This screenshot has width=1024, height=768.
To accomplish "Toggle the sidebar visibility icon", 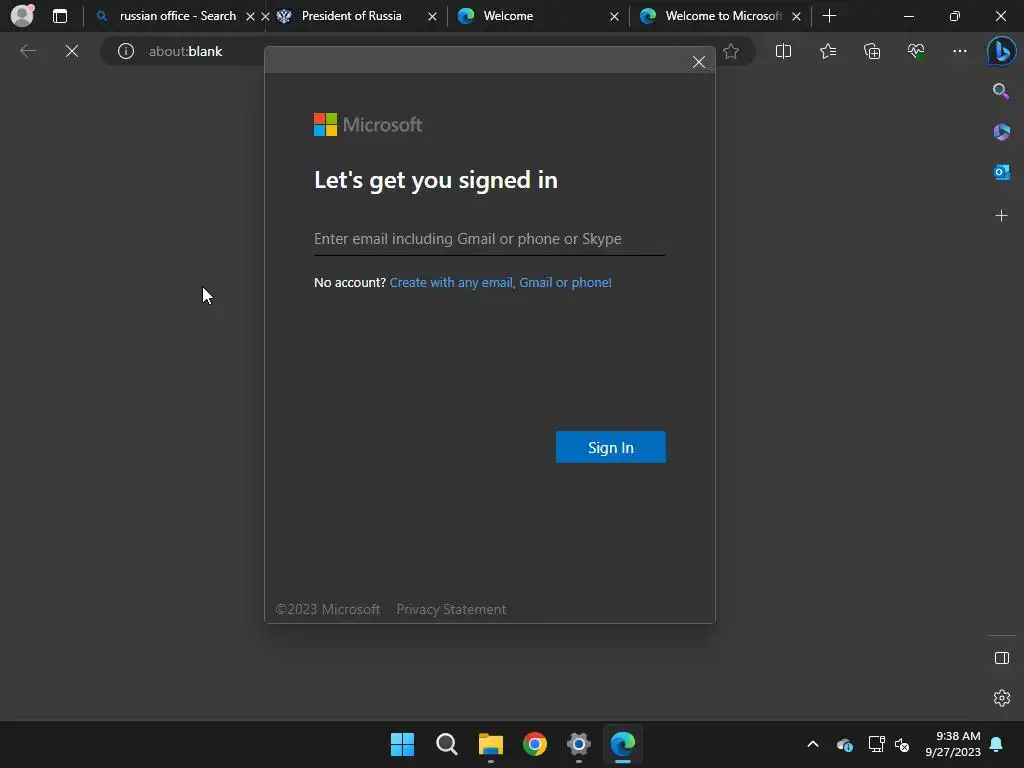I will 1001,658.
